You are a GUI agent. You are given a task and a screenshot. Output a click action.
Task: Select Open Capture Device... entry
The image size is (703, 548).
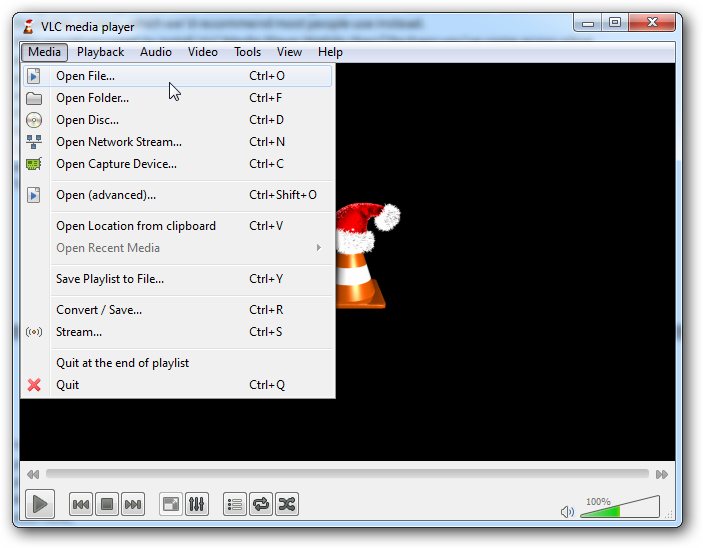(x=178, y=164)
